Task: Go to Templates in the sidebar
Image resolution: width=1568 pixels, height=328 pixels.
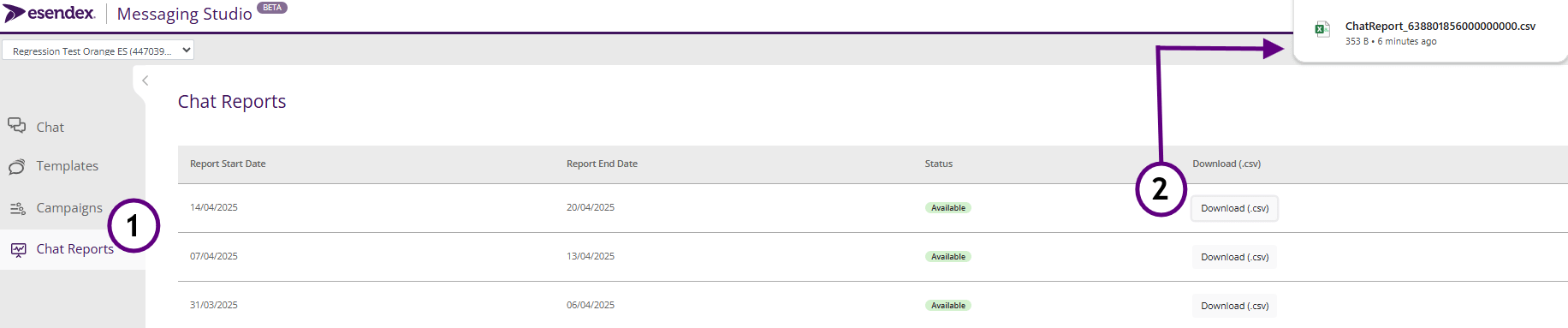Action: pos(68,166)
